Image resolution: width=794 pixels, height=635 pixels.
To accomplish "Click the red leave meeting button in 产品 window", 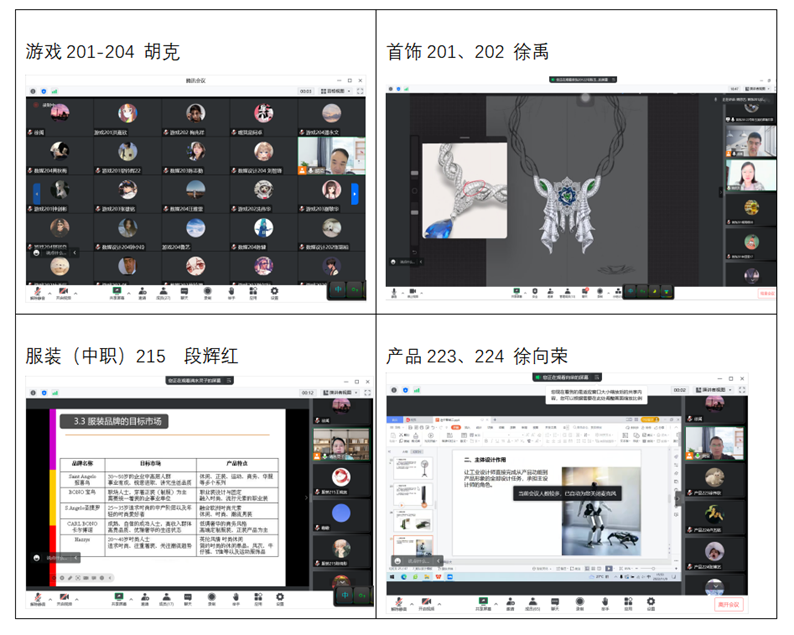I will pos(729,604).
